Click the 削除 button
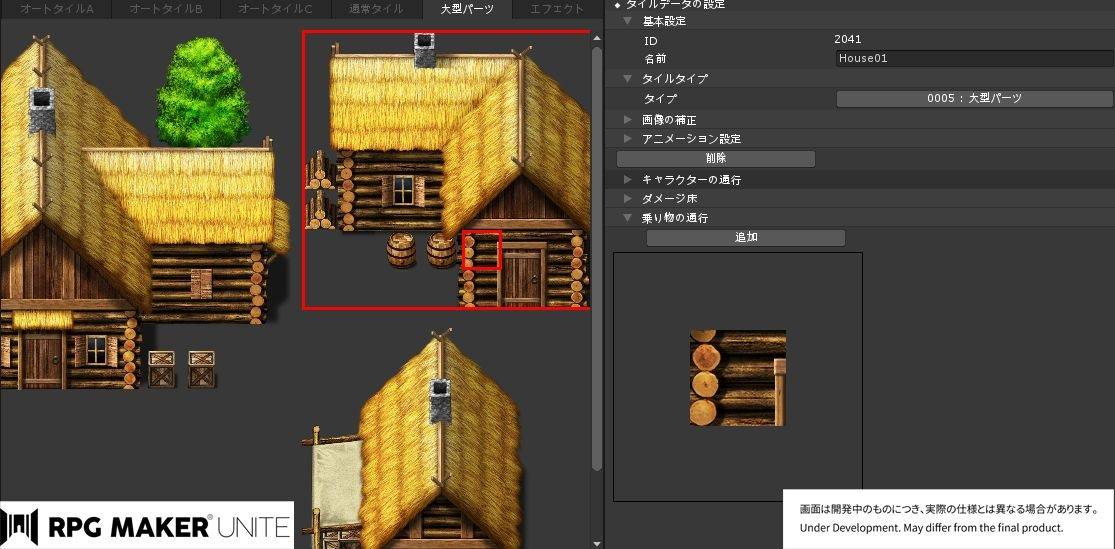 tap(716, 159)
